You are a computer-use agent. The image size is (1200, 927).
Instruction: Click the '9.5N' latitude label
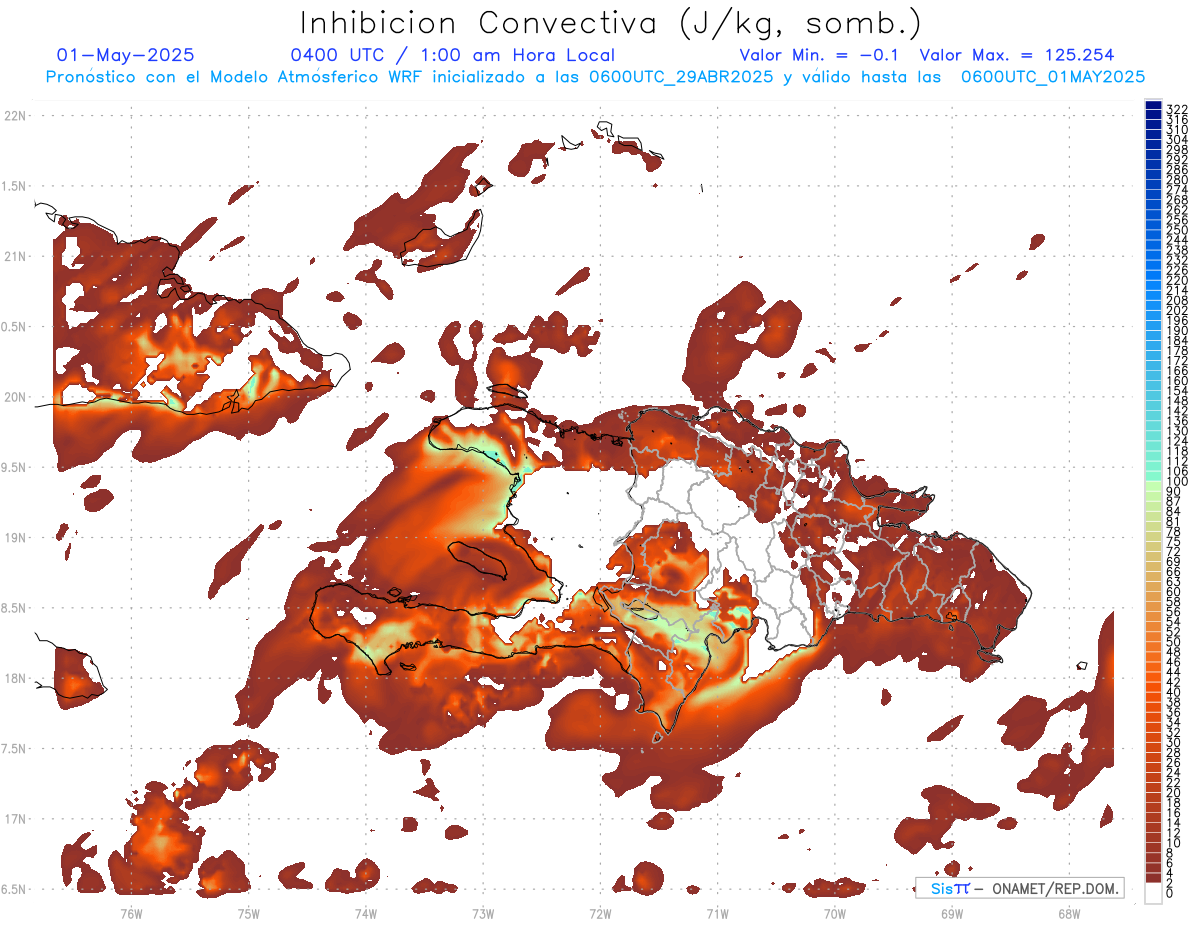pyautogui.click(x=14, y=467)
